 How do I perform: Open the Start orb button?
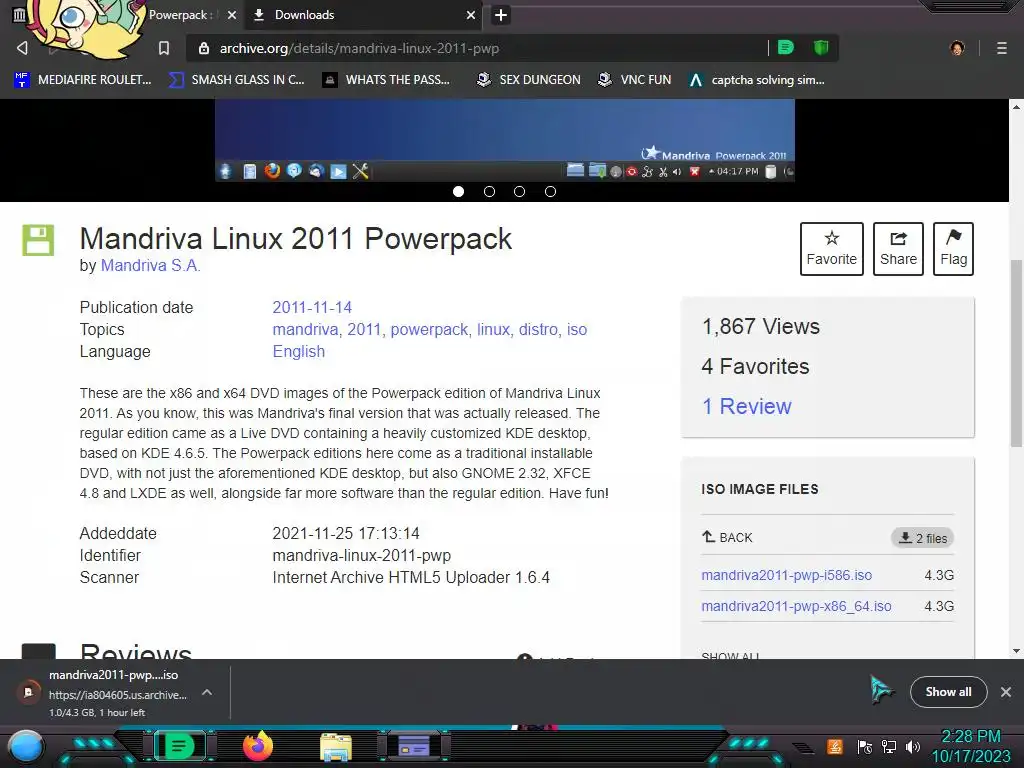[x=26, y=747]
